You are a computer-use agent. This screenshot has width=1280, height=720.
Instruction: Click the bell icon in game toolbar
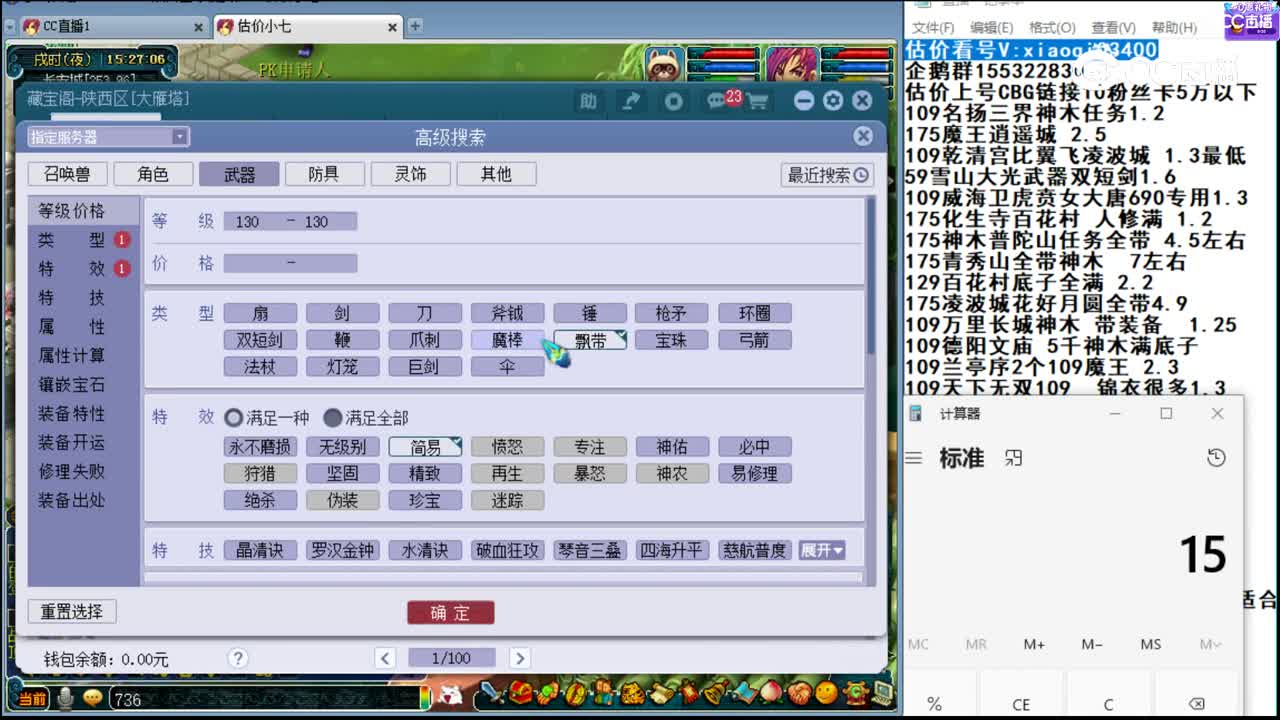click(715, 692)
